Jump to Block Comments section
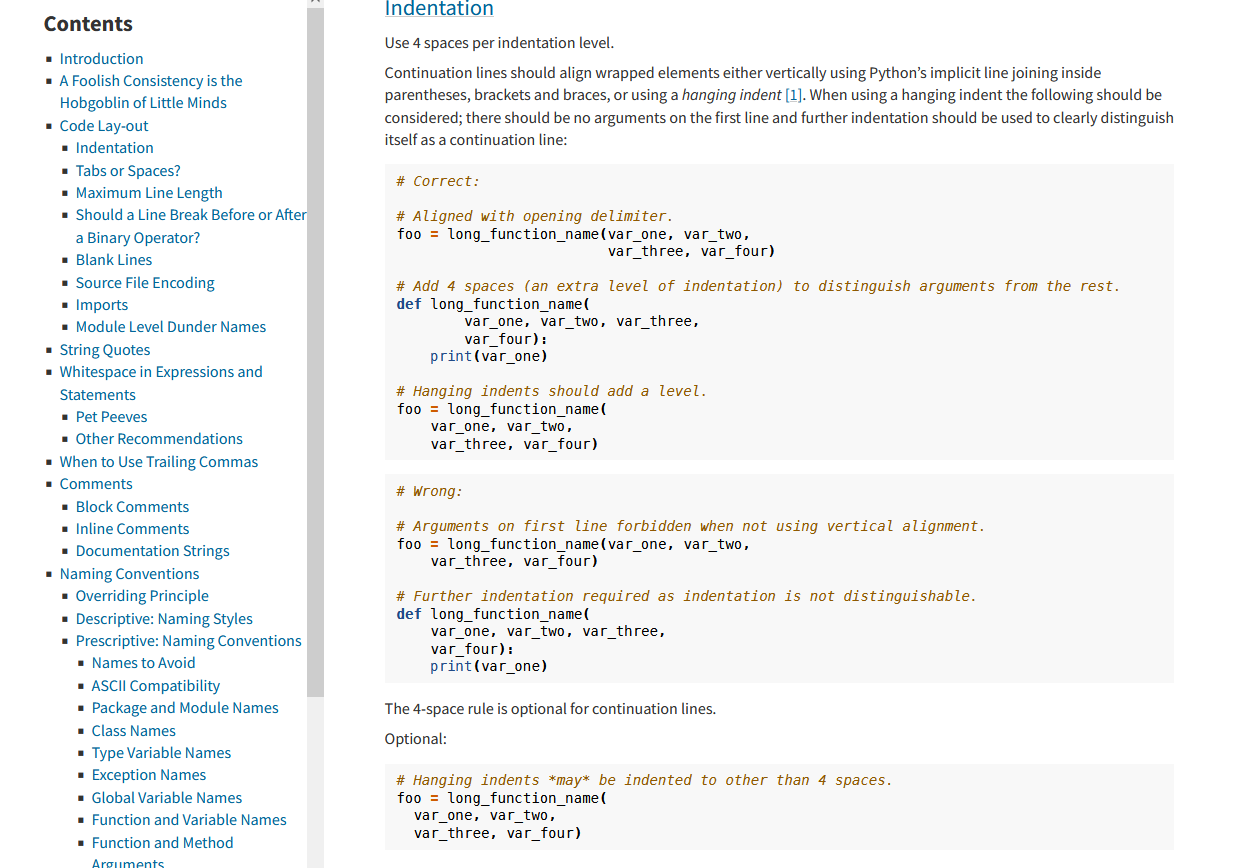 point(132,507)
